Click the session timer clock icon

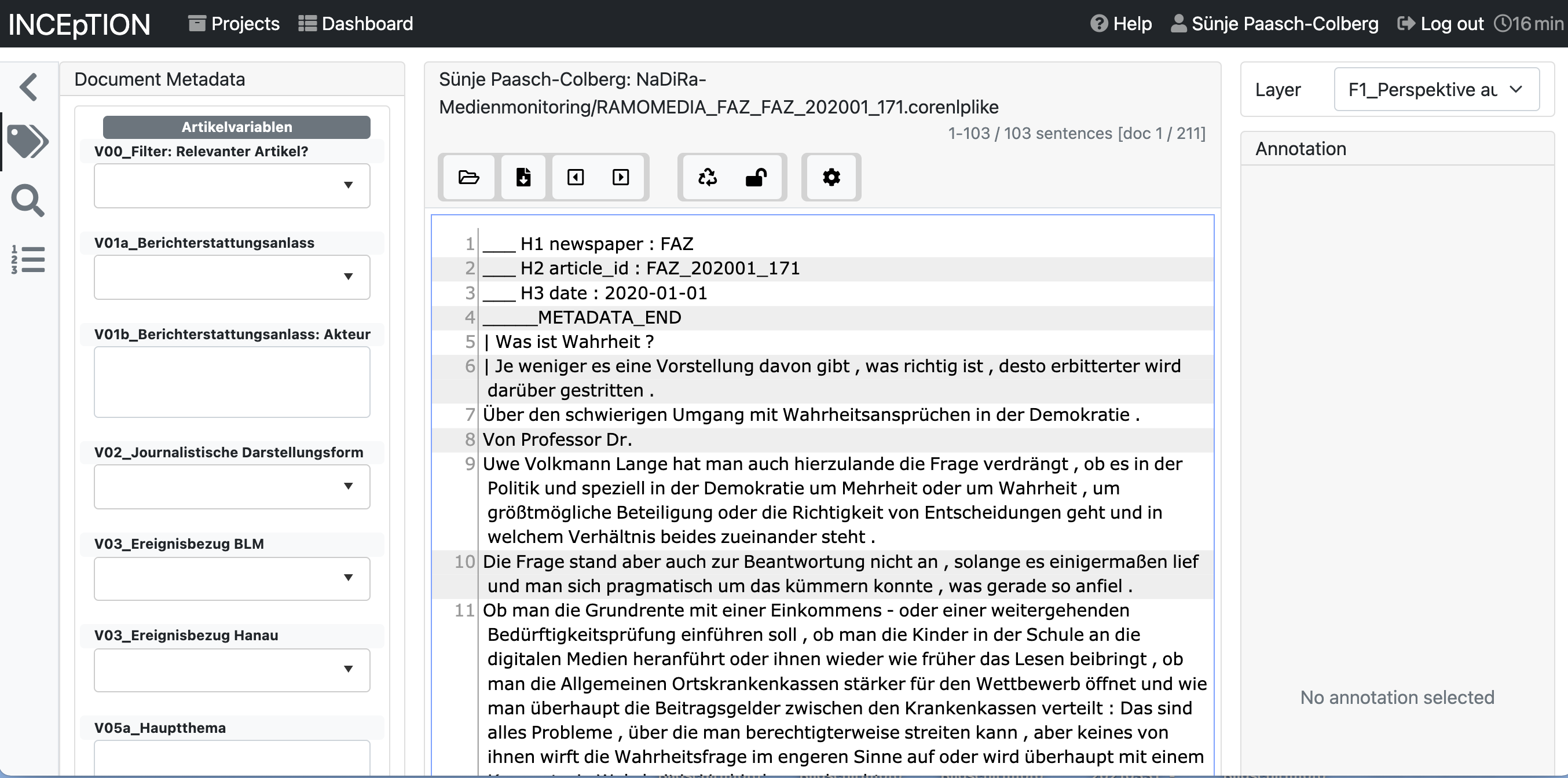pyautogui.click(x=1502, y=24)
